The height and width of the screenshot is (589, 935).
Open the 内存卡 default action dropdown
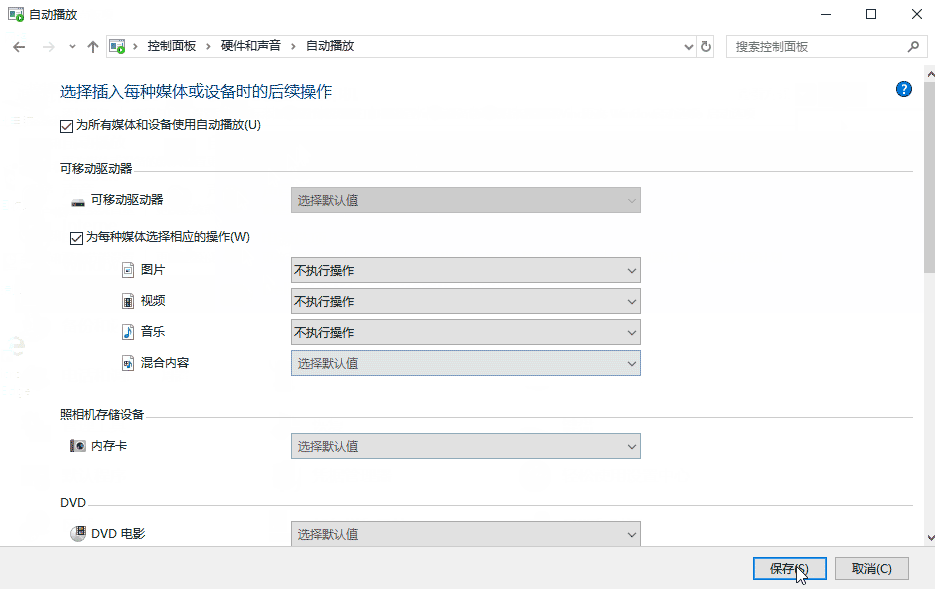[x=465, y=447]
